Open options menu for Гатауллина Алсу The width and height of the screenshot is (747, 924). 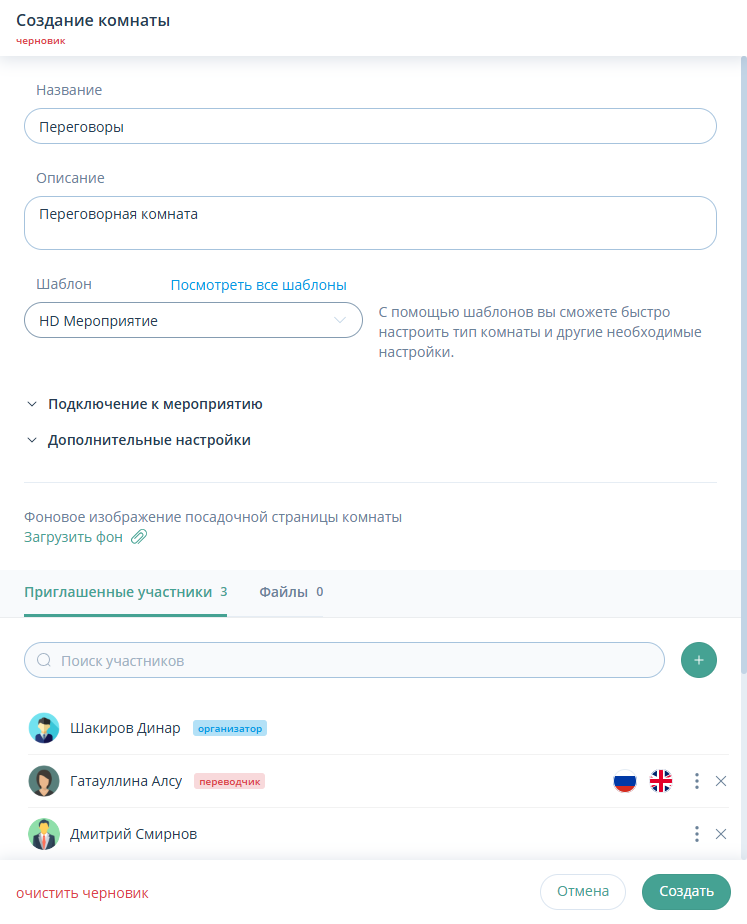point(696,781)
